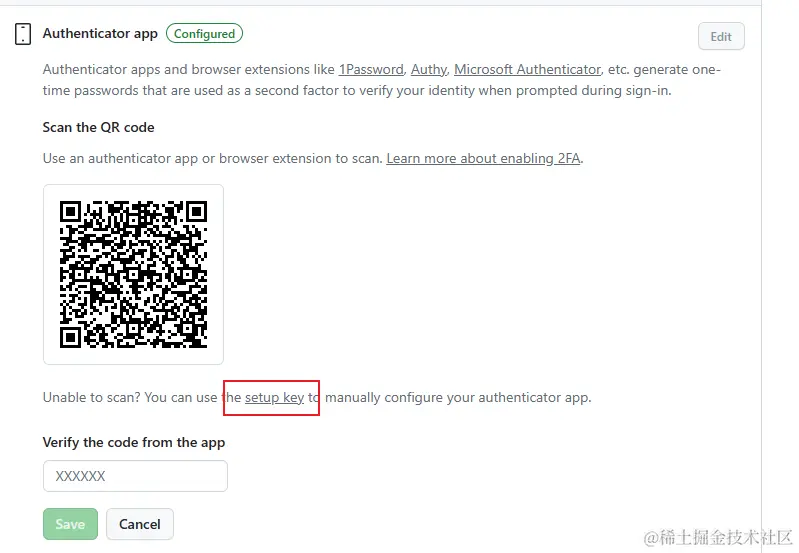The image size is (799, 553).
Task: Click the setup key link
Action: [274, 397]
